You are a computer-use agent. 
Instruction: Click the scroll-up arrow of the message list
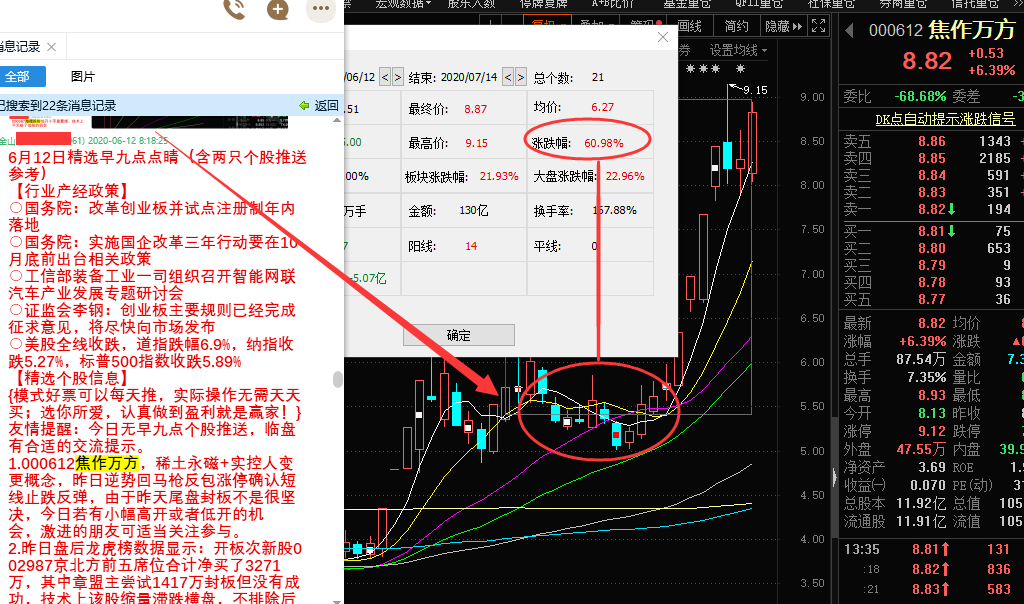pos(337,120)
